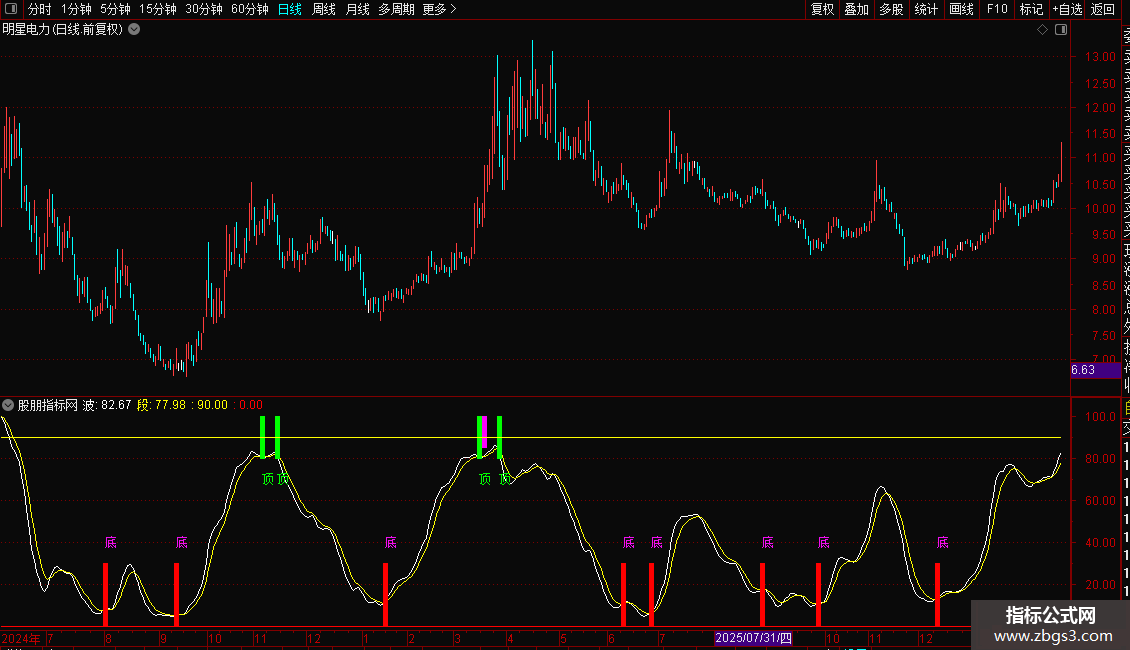Expand the 更多 periods menu
The height and width of the screenshot is (650, 1130).
tap(440, 9)
